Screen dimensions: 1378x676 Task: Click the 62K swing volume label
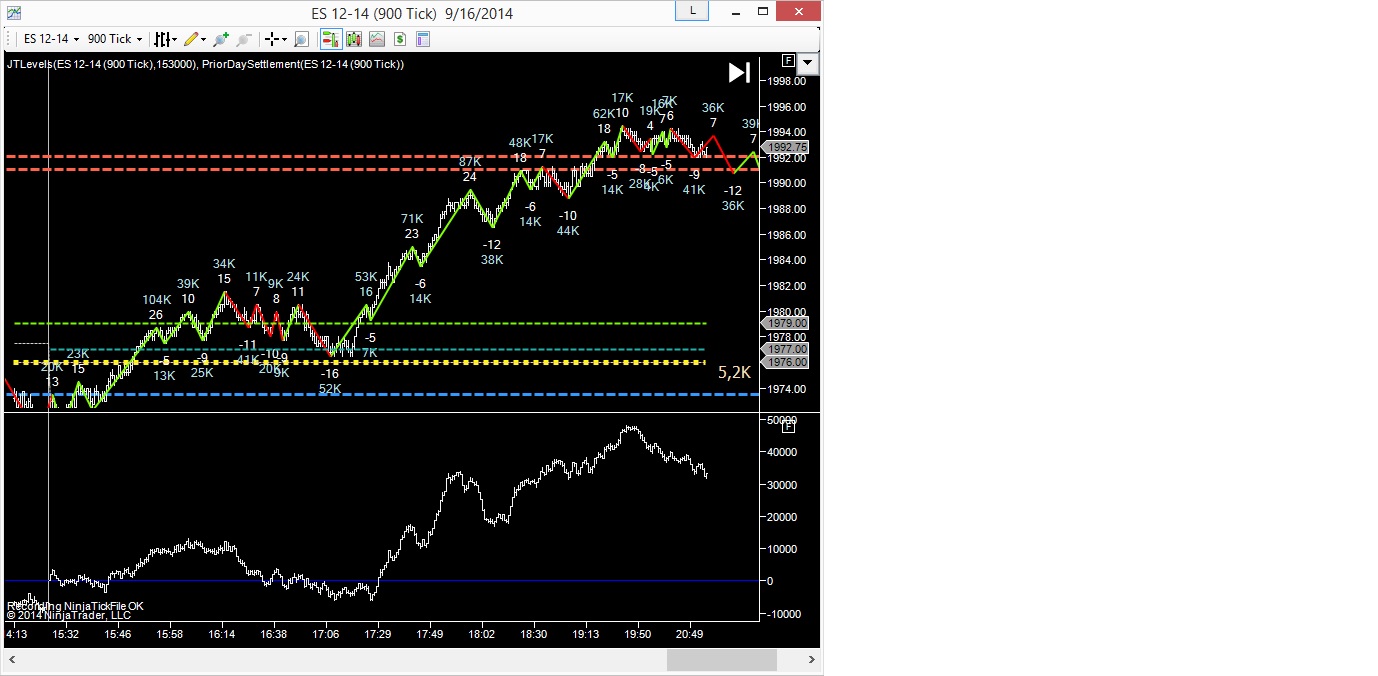[x=604, y=114]
